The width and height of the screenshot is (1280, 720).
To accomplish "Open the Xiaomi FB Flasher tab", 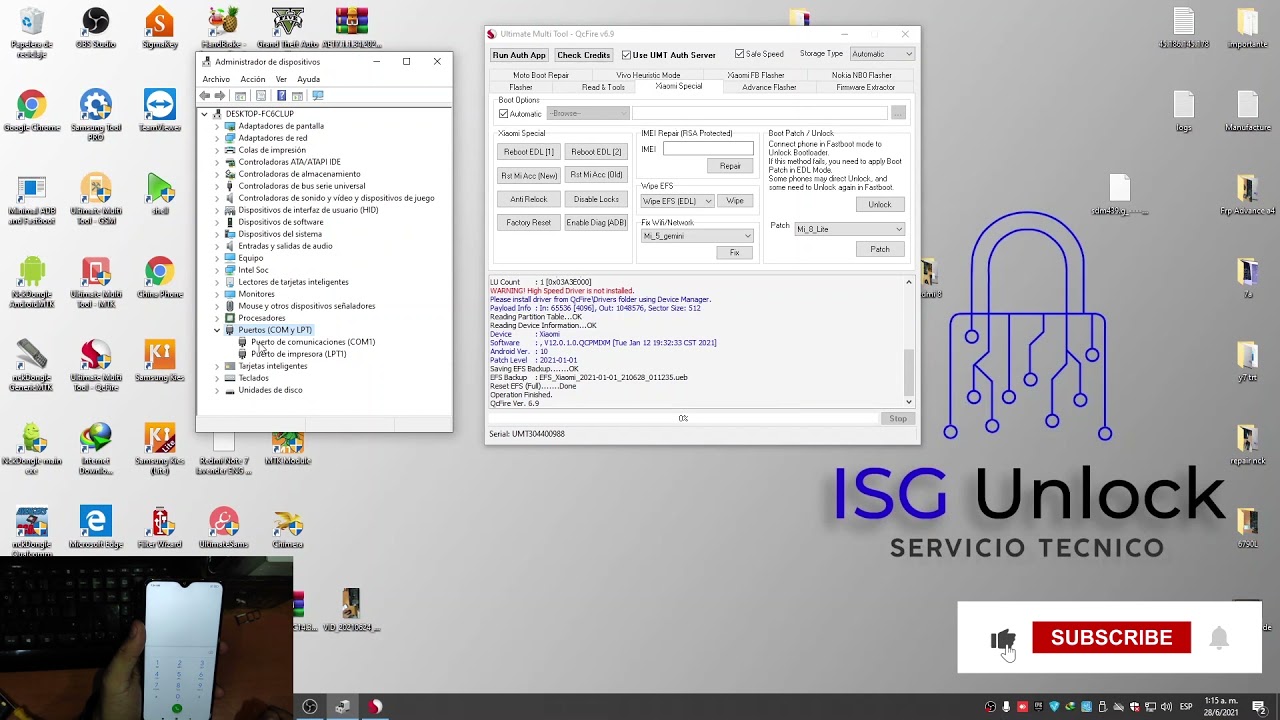I will [756, 75].
